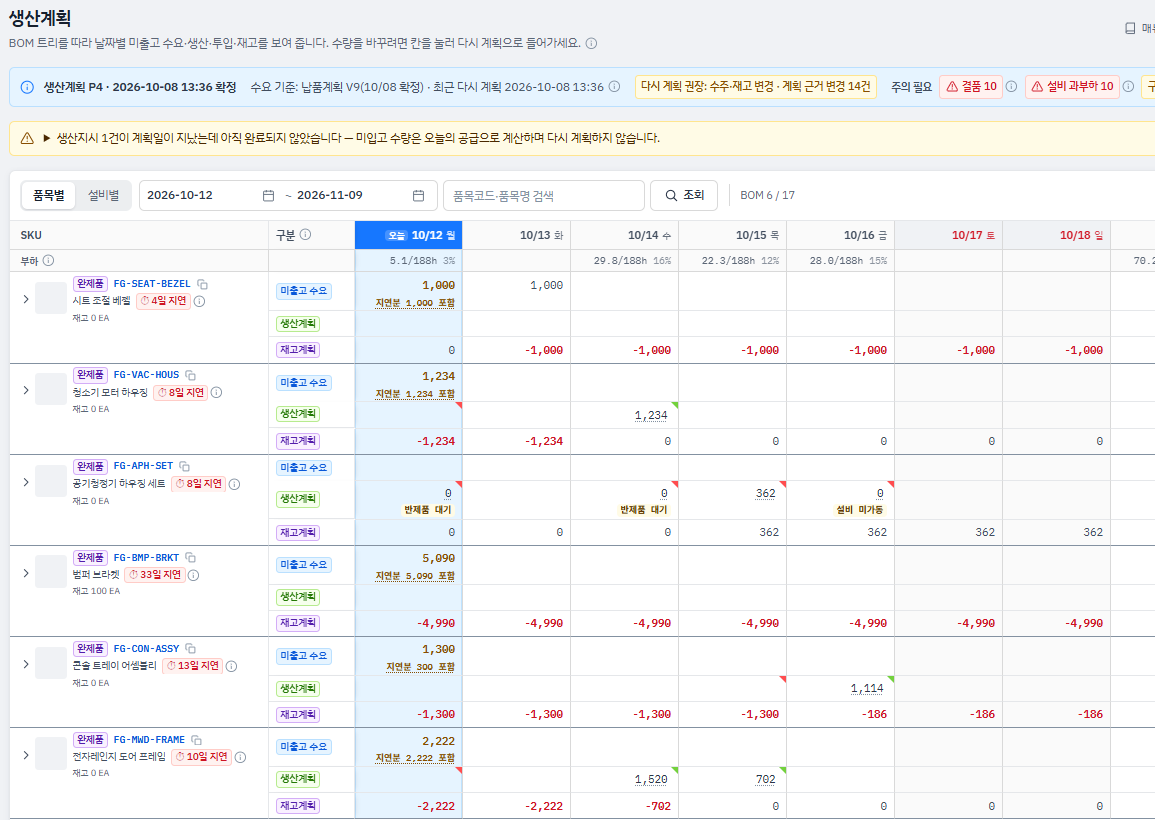Click the 5,090 미출고 수요 value
The height and width of the screenshot is (820, 1155).
click(x=438, y=558)
